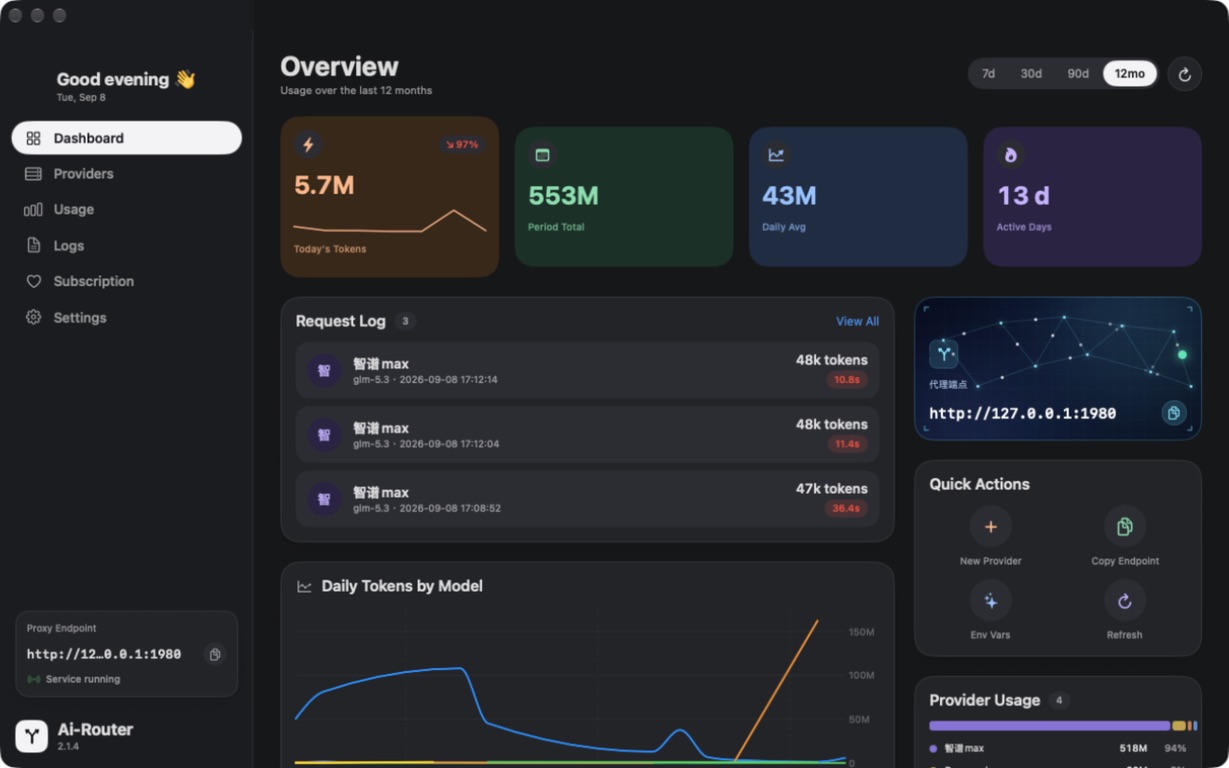Go to the Providers section

coord(127,174)
